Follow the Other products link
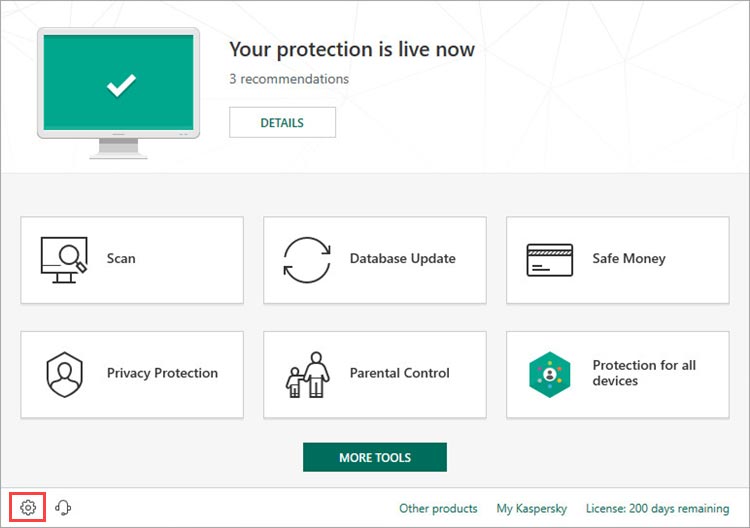The width and height of the screenshot is (750, 528). point(438,508)
